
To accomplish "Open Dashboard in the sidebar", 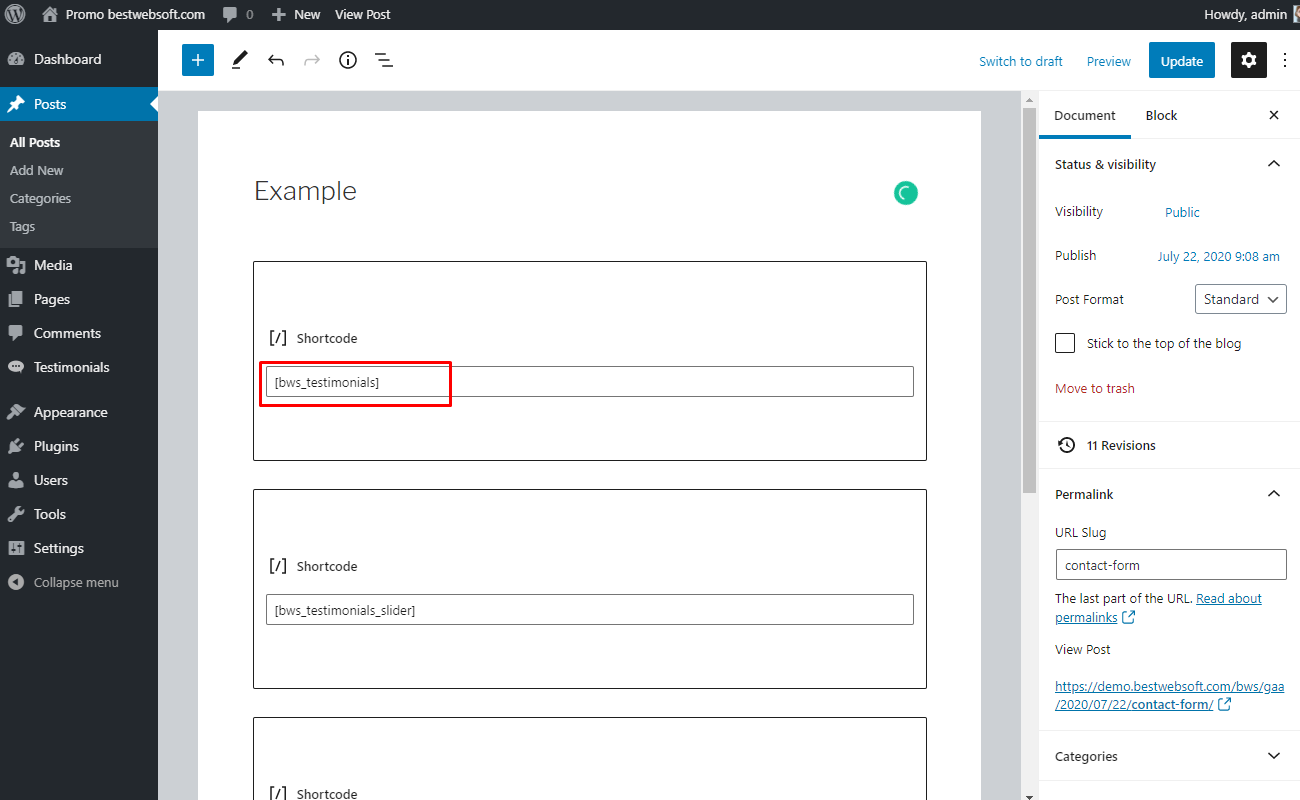I will pyautogui.click(x=79, y=59).
